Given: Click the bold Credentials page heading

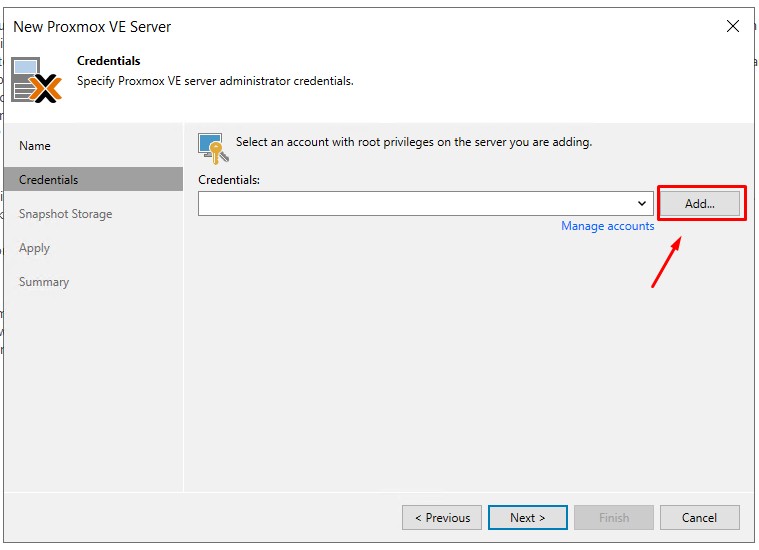Looking at the screenshot, I should point(109,61).
